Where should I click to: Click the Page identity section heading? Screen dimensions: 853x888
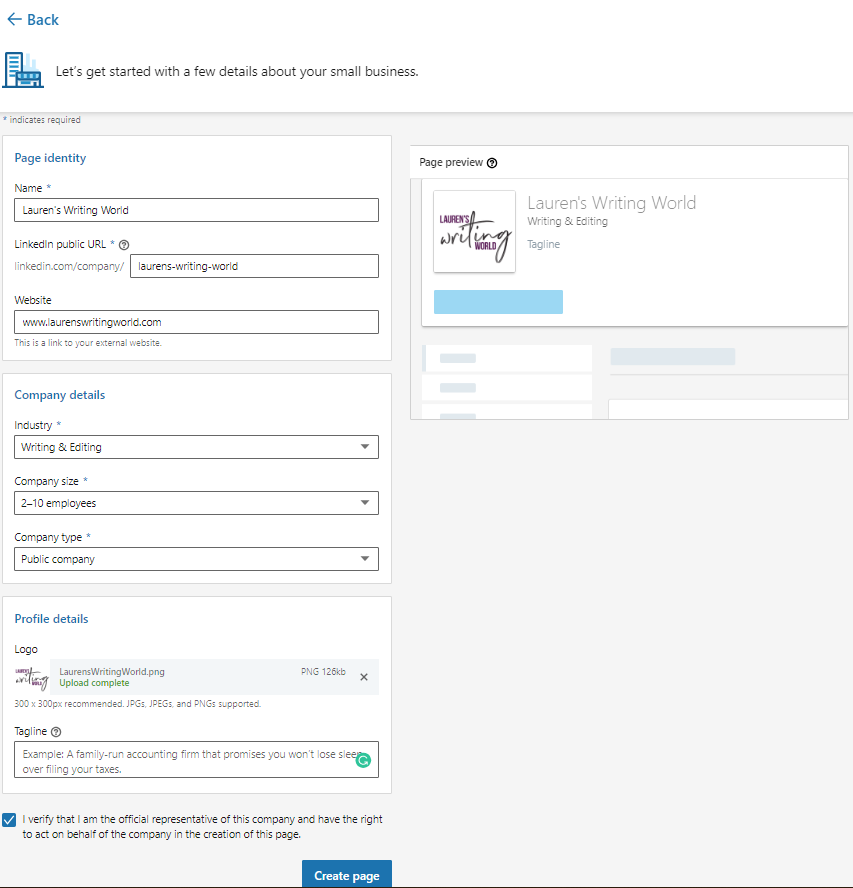click(50, 158)
